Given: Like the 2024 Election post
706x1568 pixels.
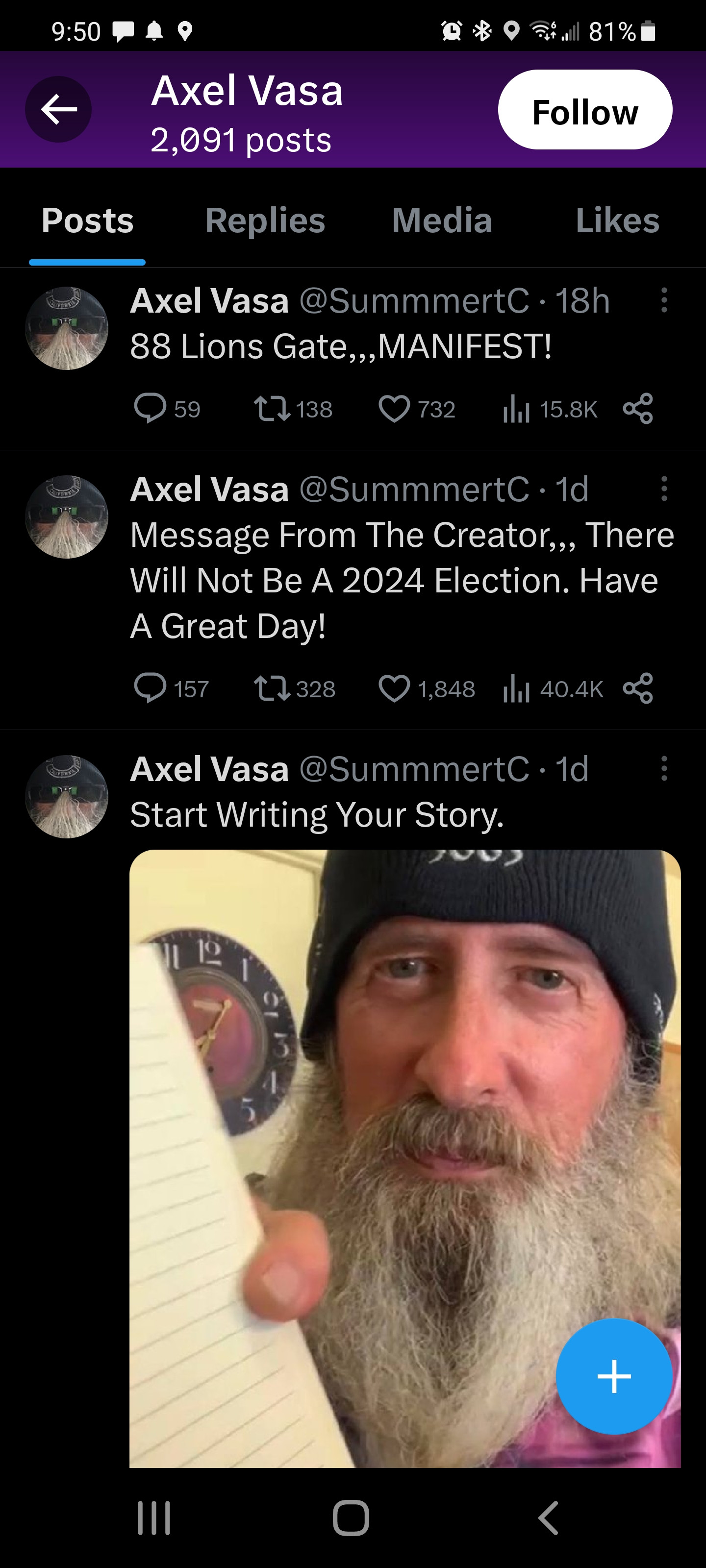Looking at the screenshot, I should click(x=394, y=688).
